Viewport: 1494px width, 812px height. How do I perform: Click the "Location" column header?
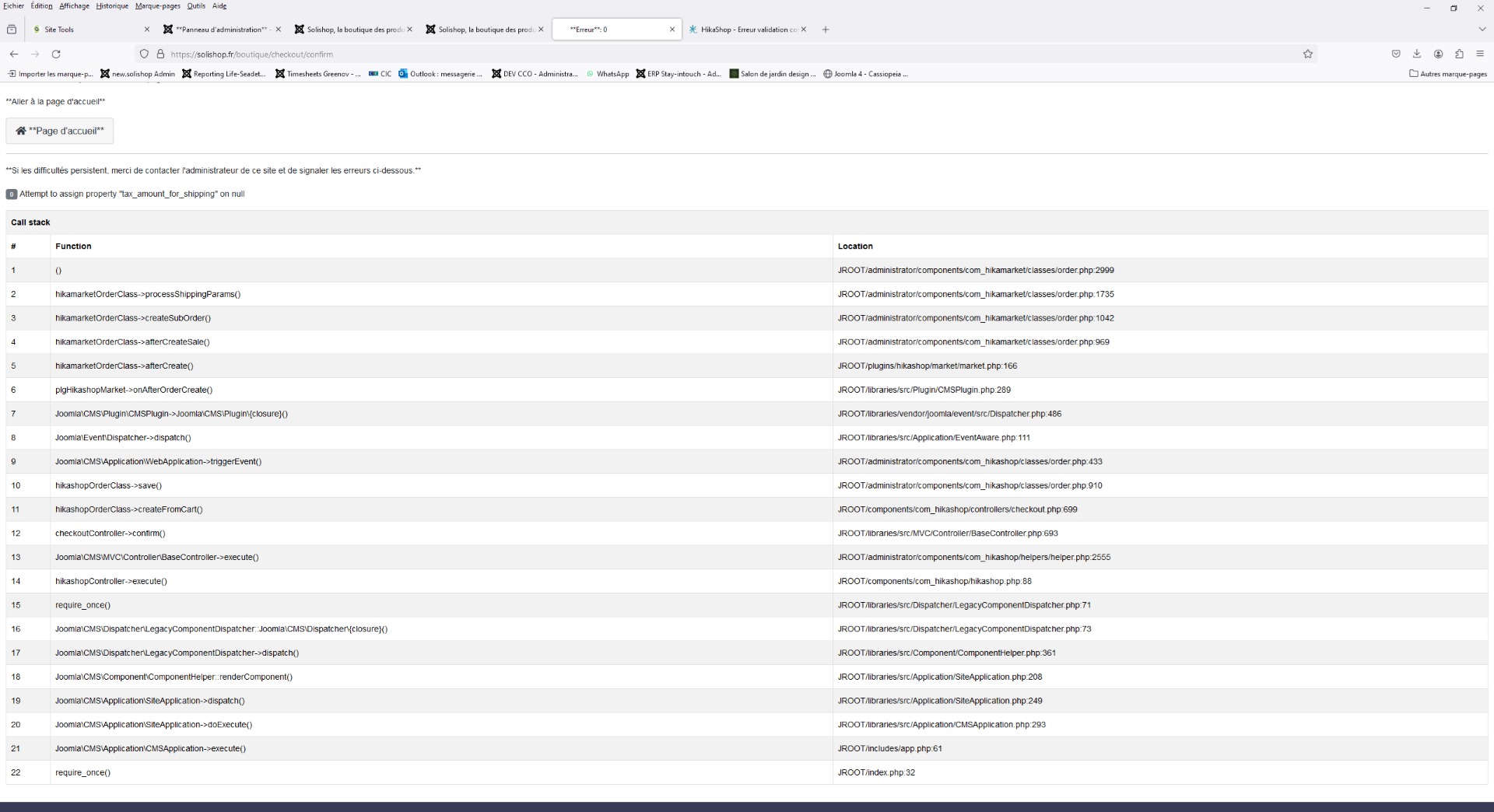pos(855,247)
